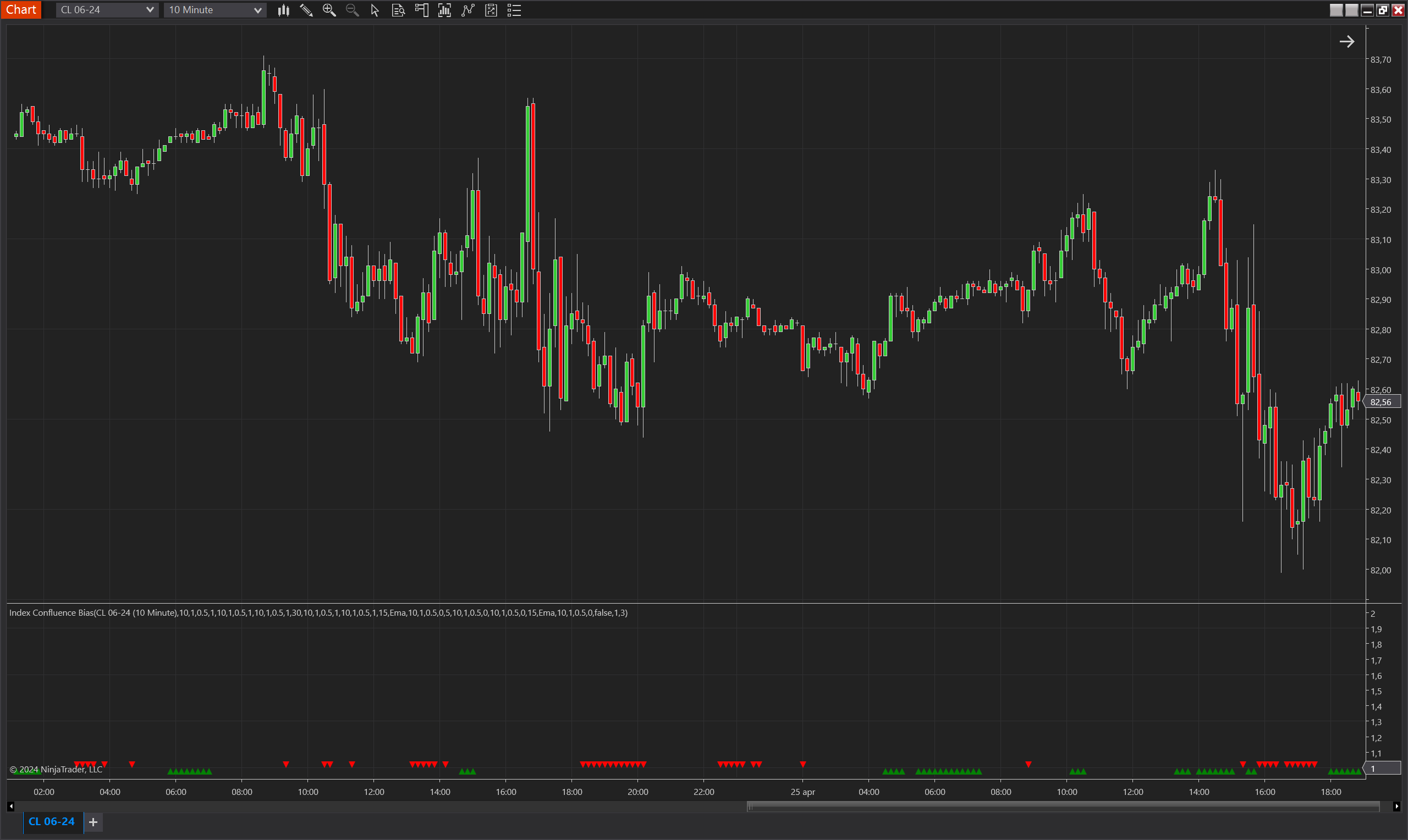This screenshot has height=840, width=1408.
Task: Choose the cursor pointer tool
Action: coord(375,10)
